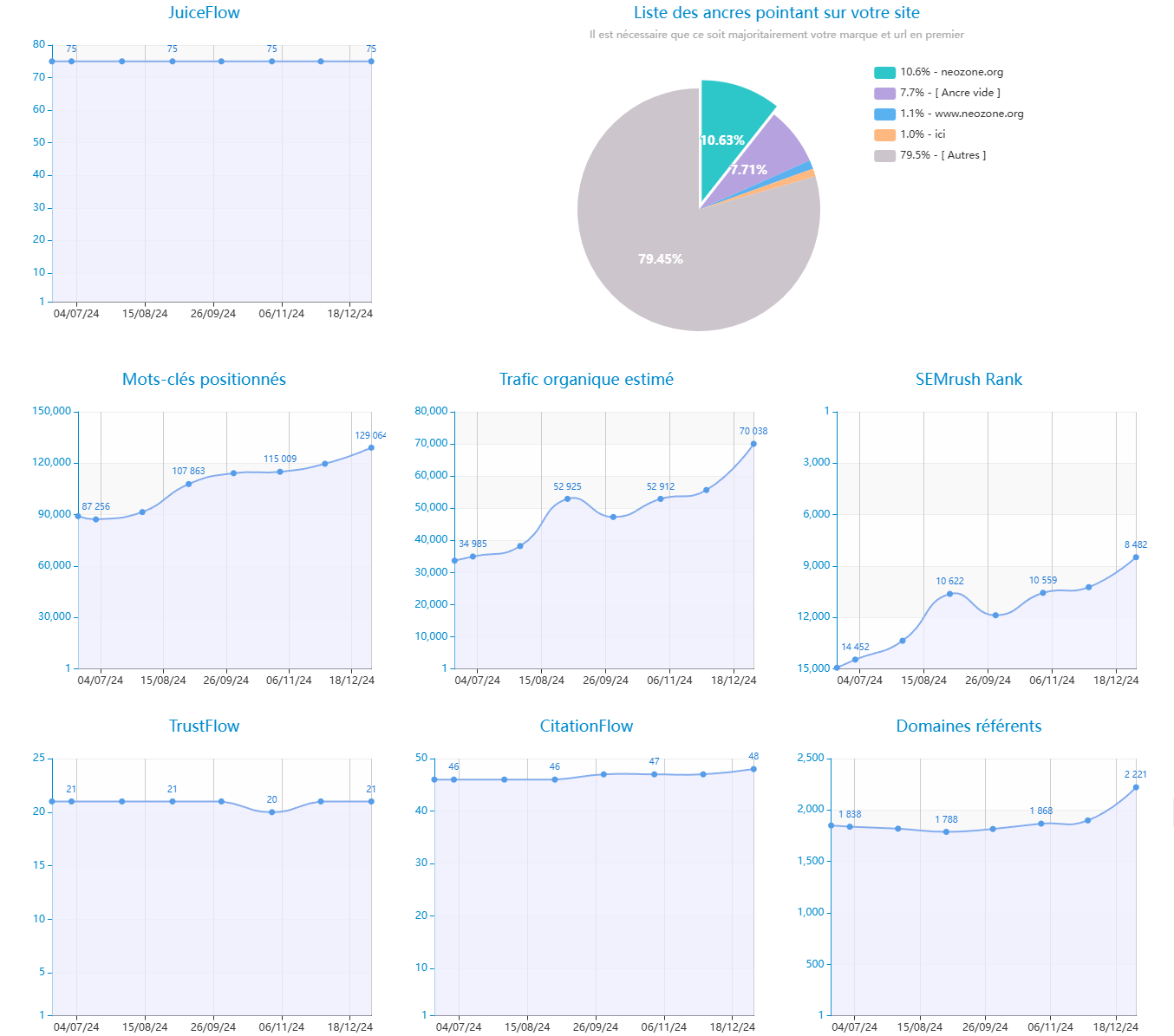Image resolution: width=1174 pixels, height=1036 pixels.
Task: Click the 'Liste des ancres' chart heading
Action: [776, 13]
